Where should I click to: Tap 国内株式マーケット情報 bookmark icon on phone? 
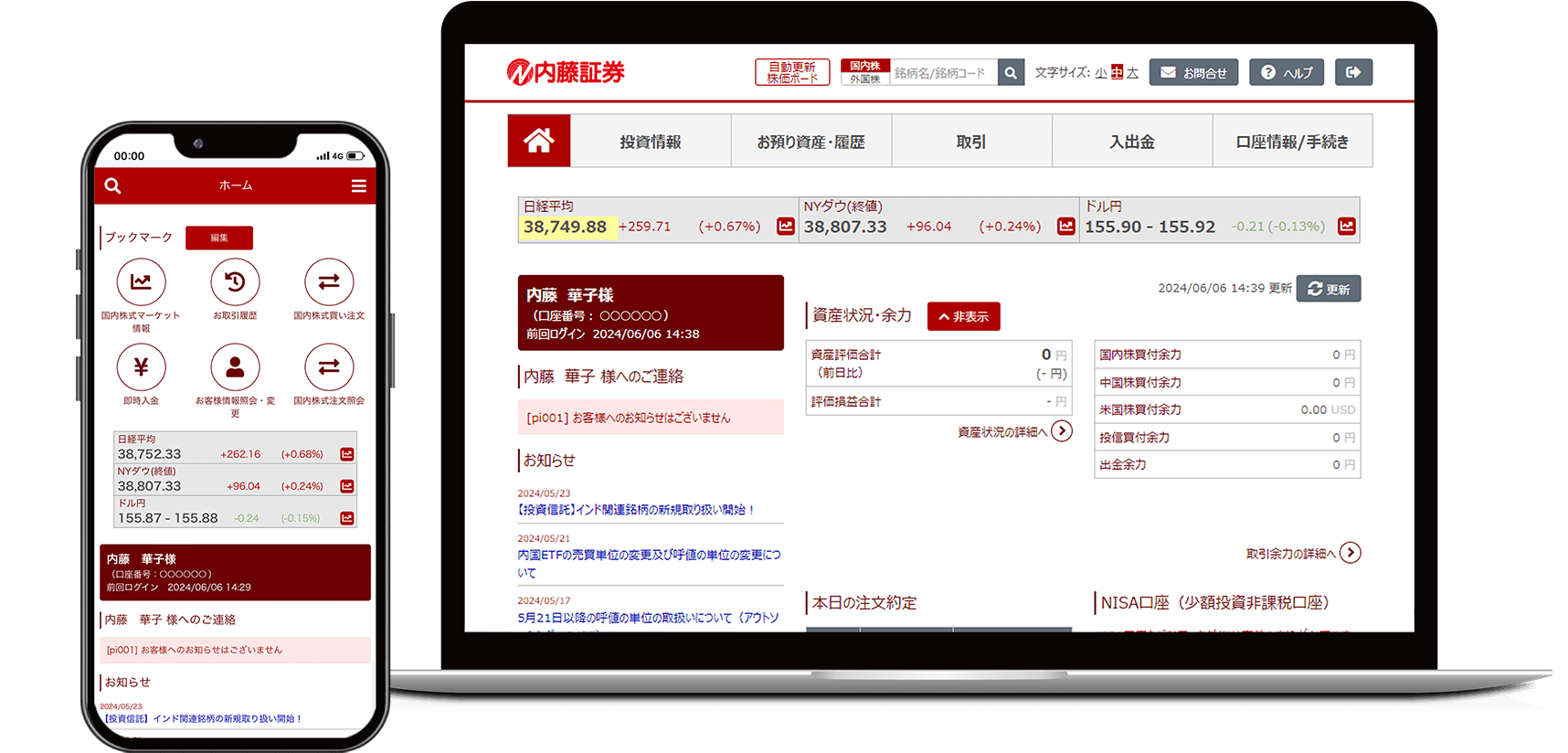pyautogui.click(x=141, y=282)
